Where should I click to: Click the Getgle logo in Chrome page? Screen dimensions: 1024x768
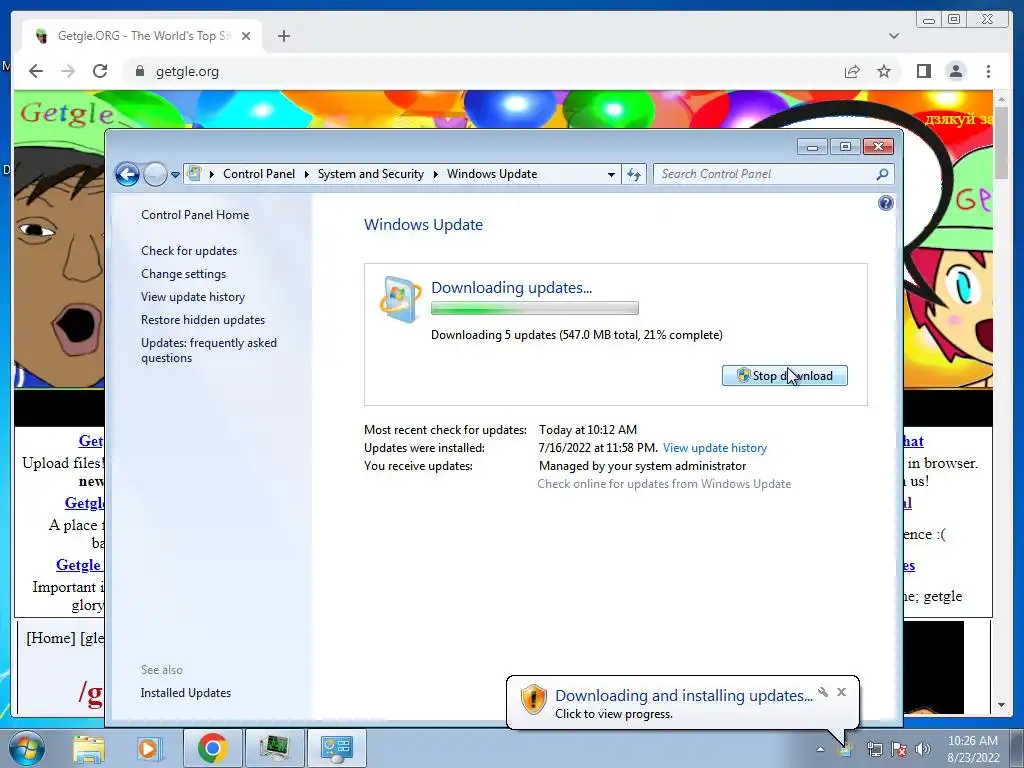point(67,113)
